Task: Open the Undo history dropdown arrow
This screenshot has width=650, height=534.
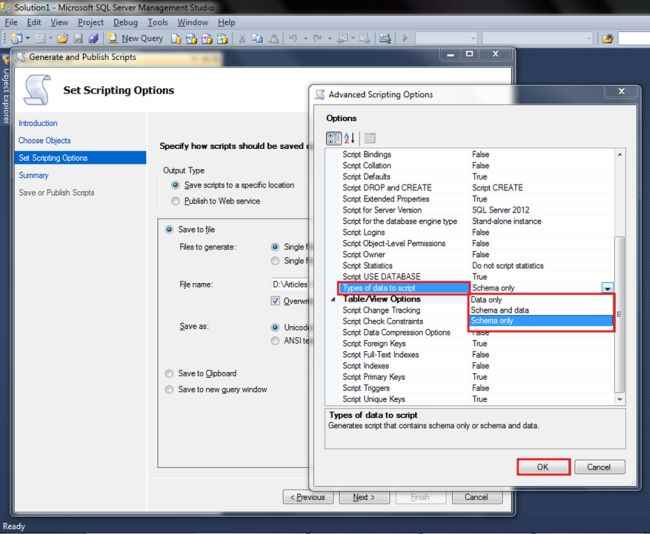Action: tap(305, 39)
